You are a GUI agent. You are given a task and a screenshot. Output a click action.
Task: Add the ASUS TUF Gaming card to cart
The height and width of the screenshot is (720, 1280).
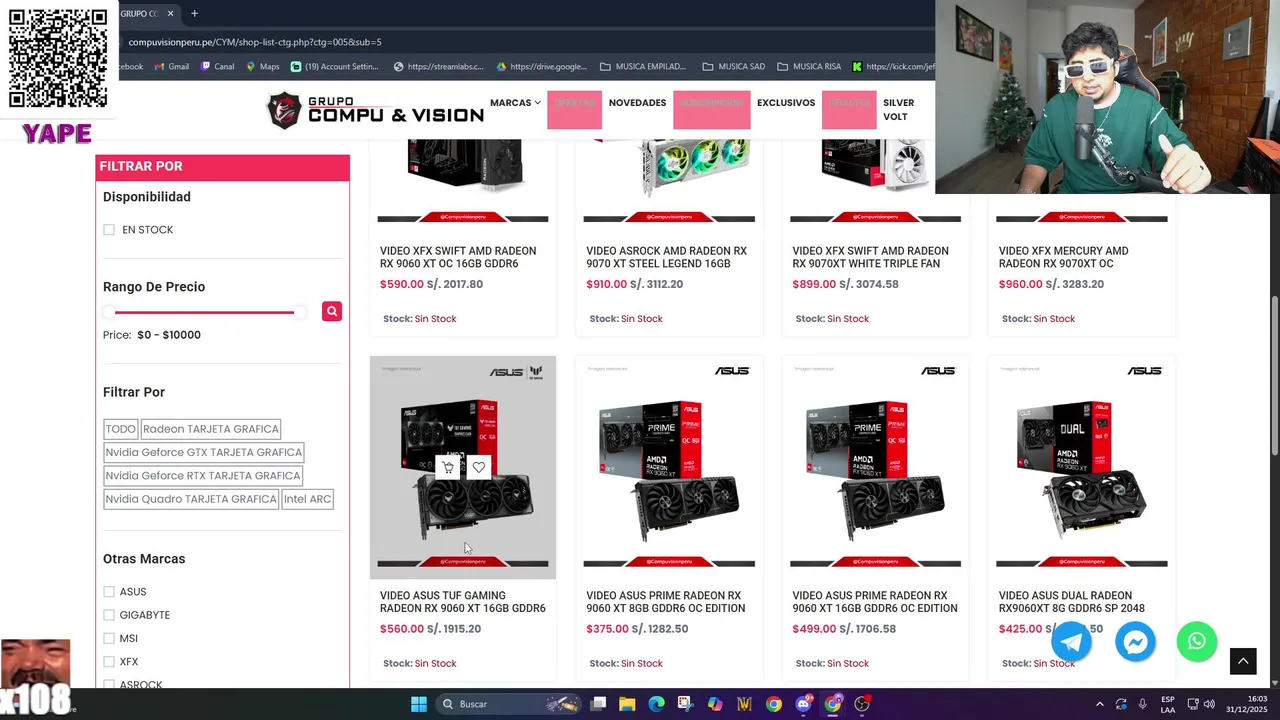448,467
